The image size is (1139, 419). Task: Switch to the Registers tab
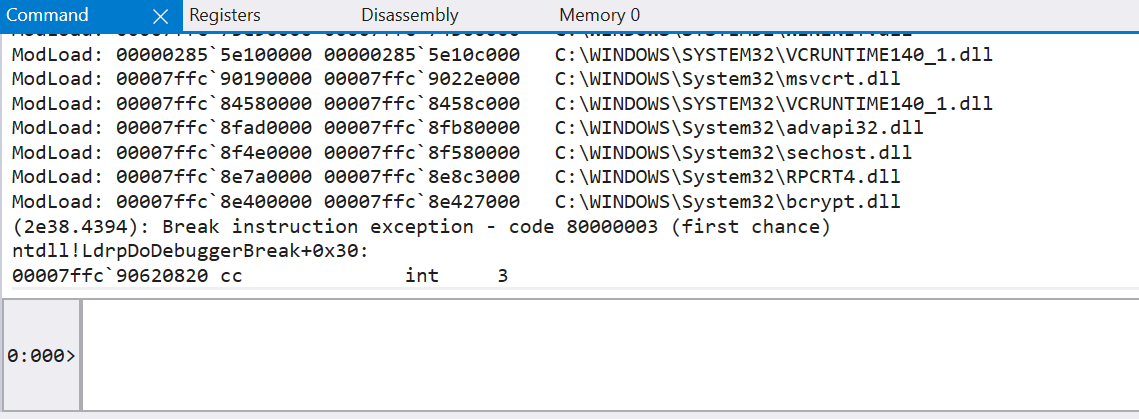point(224,15)
